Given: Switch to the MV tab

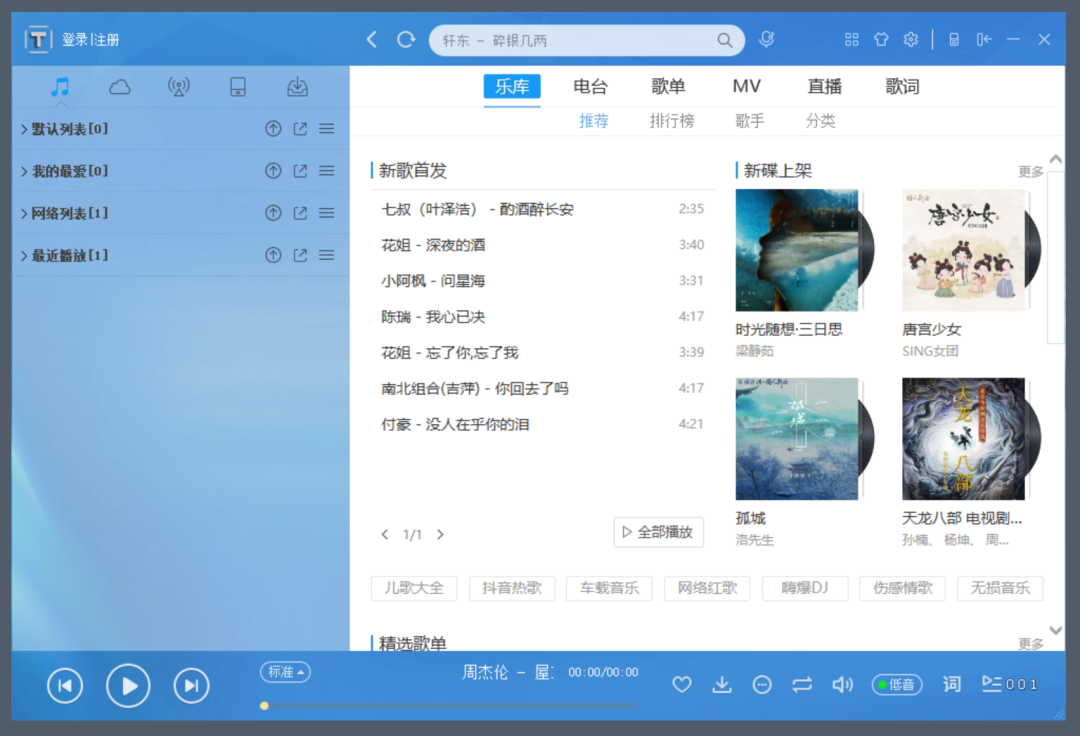Looking at the screenshot, I should click(x=747, y=87).
